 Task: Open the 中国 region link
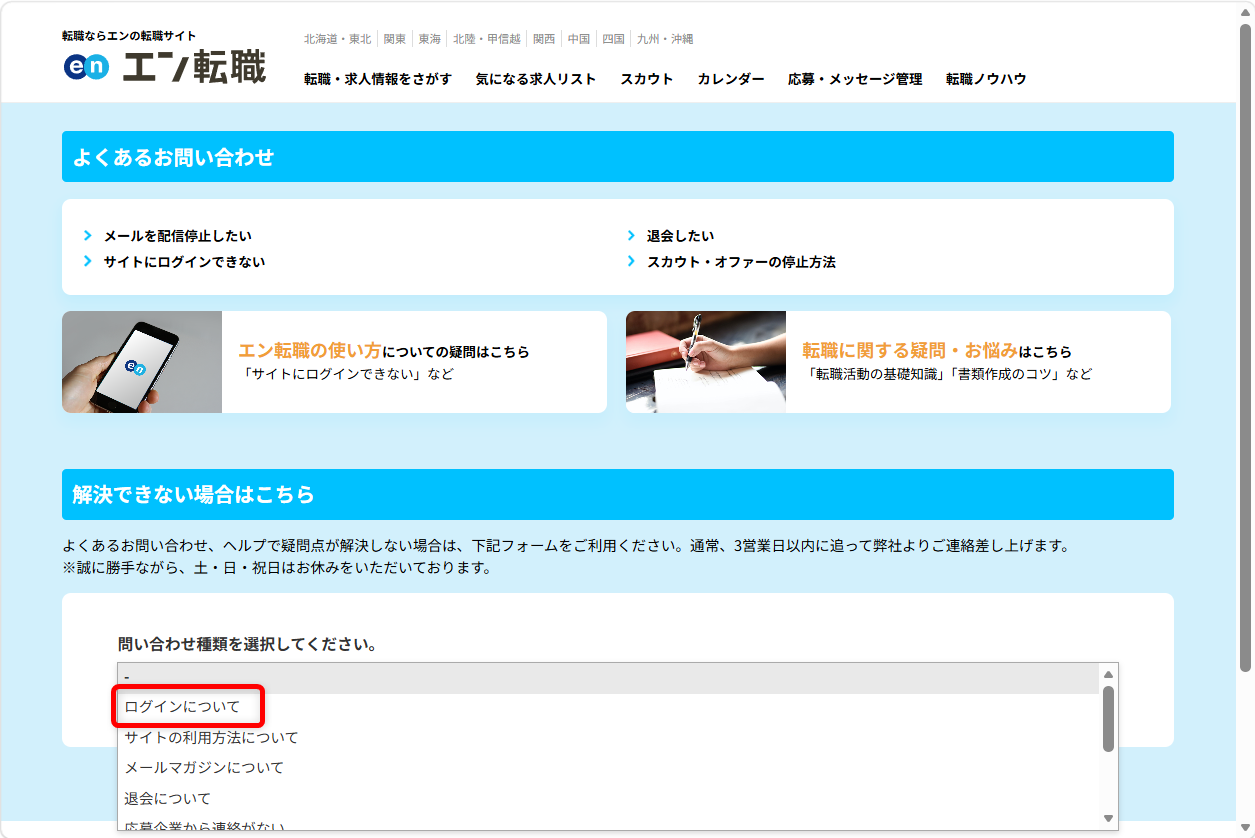coord(579,39)
